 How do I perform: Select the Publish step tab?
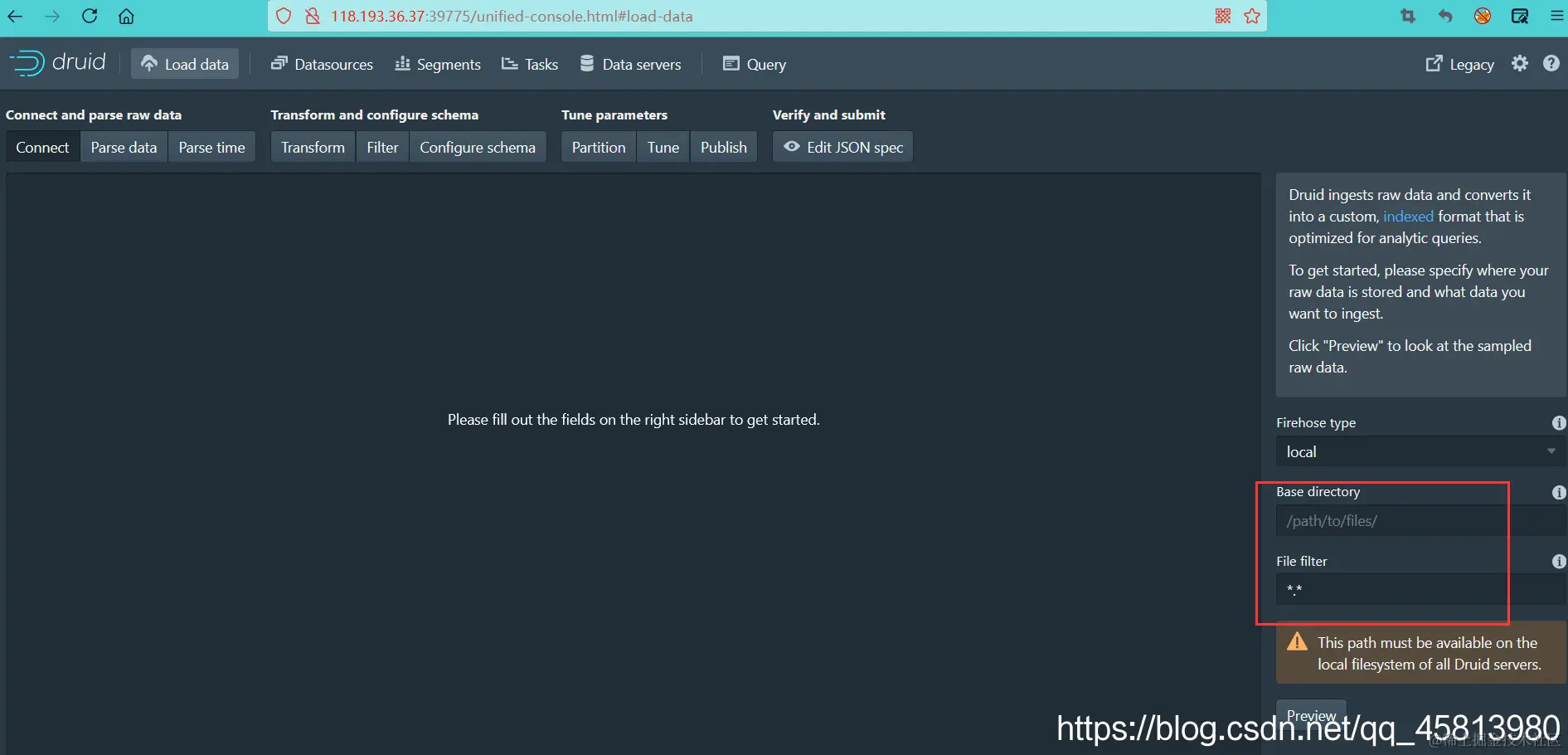[724, 147]
